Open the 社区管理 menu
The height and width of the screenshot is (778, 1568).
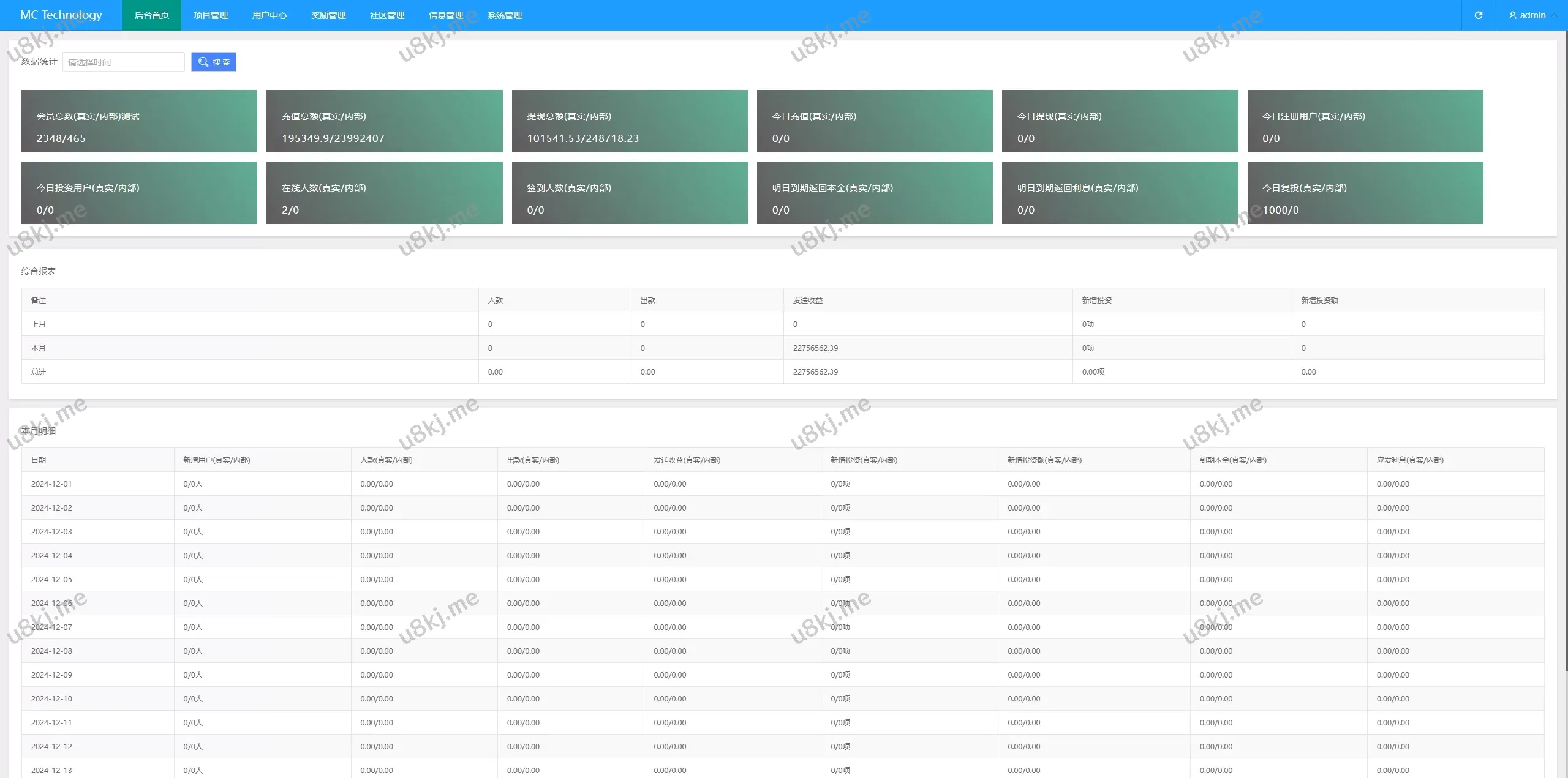pos(386,15)
